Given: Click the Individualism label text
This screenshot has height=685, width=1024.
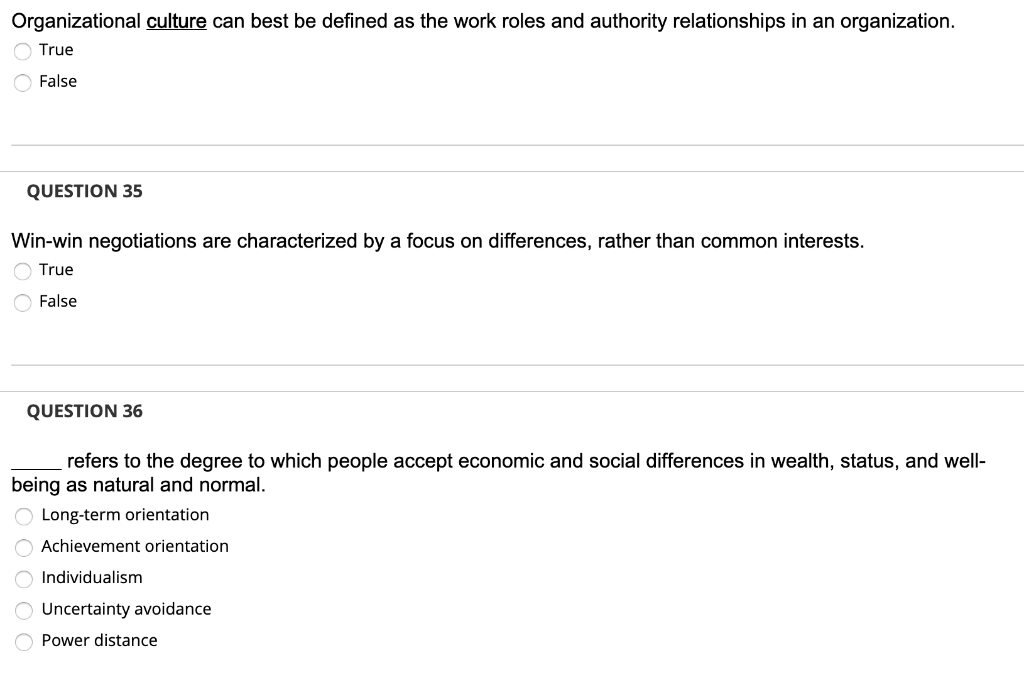Looking at the screenshot, I should click(x=92, y=578).
